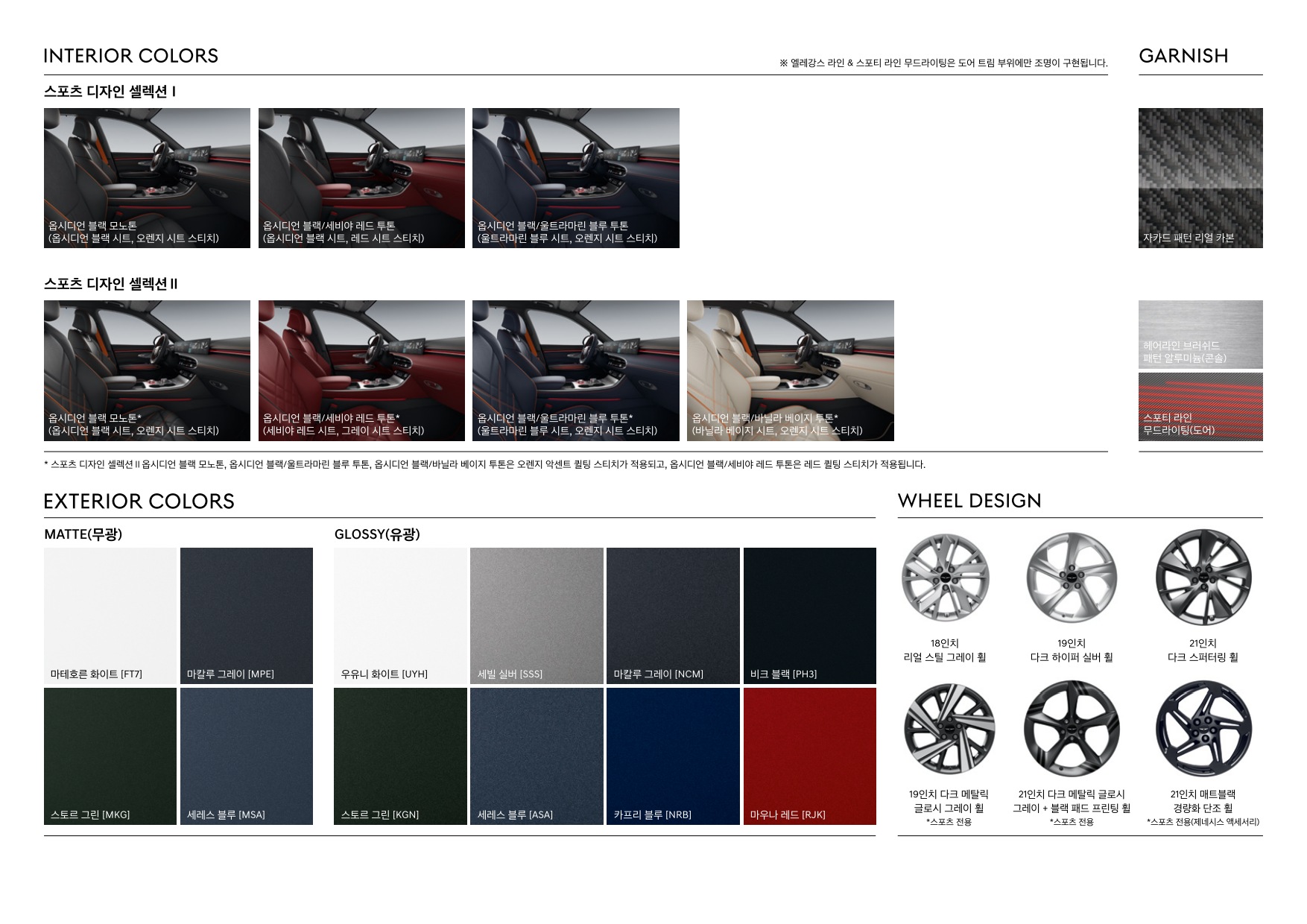Open Selection II 바닐라 베이지 투톤 interior image
Viewport: 1307px width, 924px height.
click(790, 370)
